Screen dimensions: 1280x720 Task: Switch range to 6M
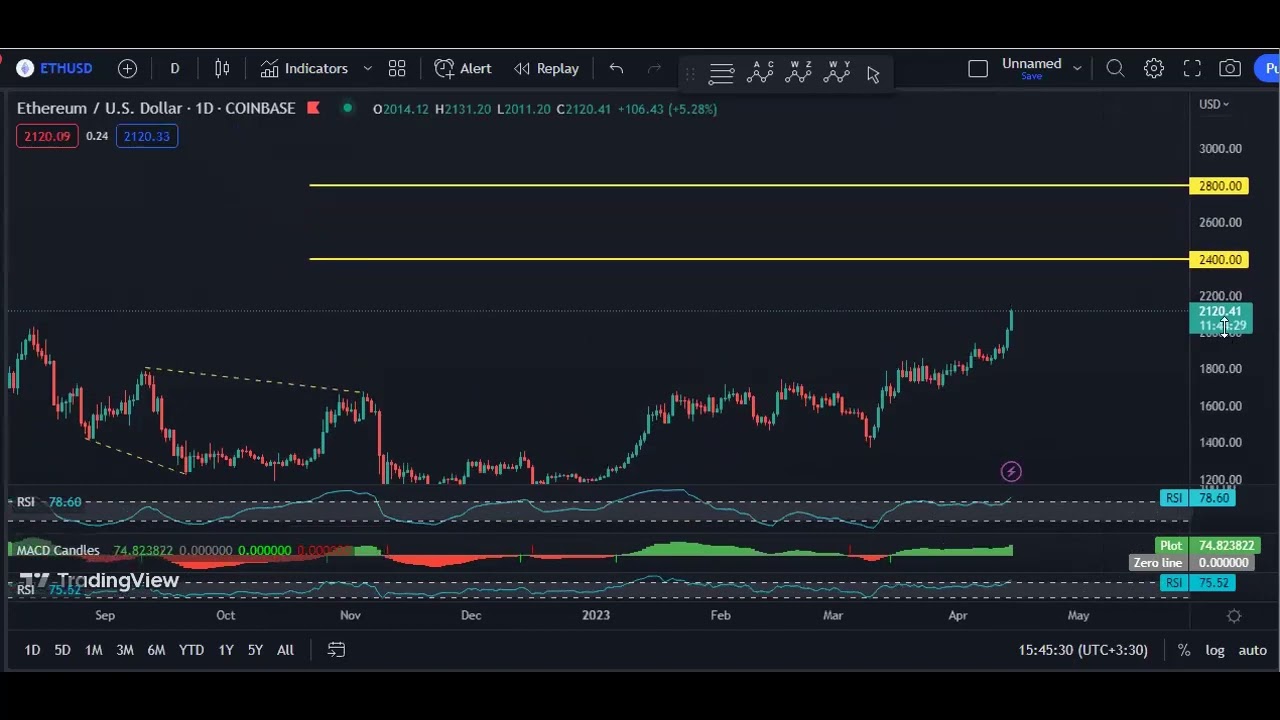pyautogui.click(x=156, y=650)
